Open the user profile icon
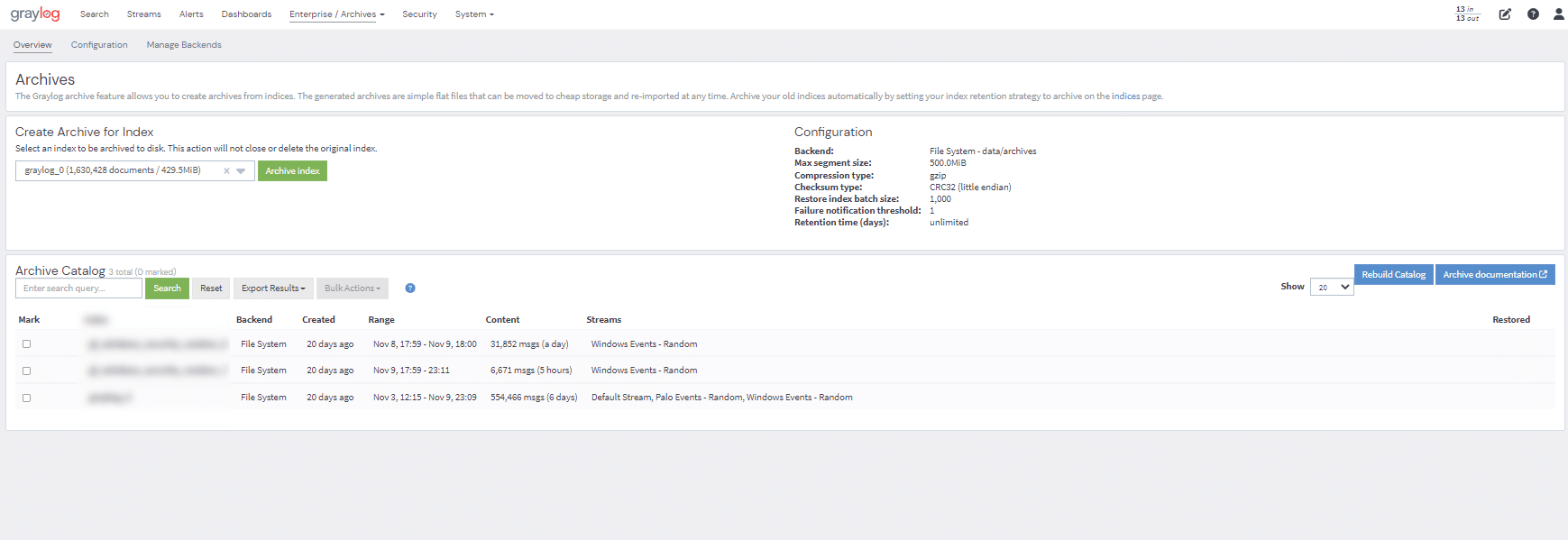Viewport: 1568px width, 540px height. click(x=1558, y=14)
